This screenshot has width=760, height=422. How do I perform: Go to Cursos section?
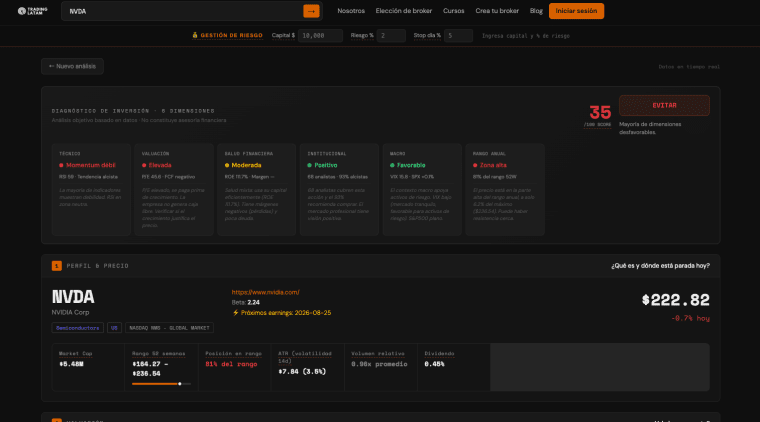coord(453,11)
